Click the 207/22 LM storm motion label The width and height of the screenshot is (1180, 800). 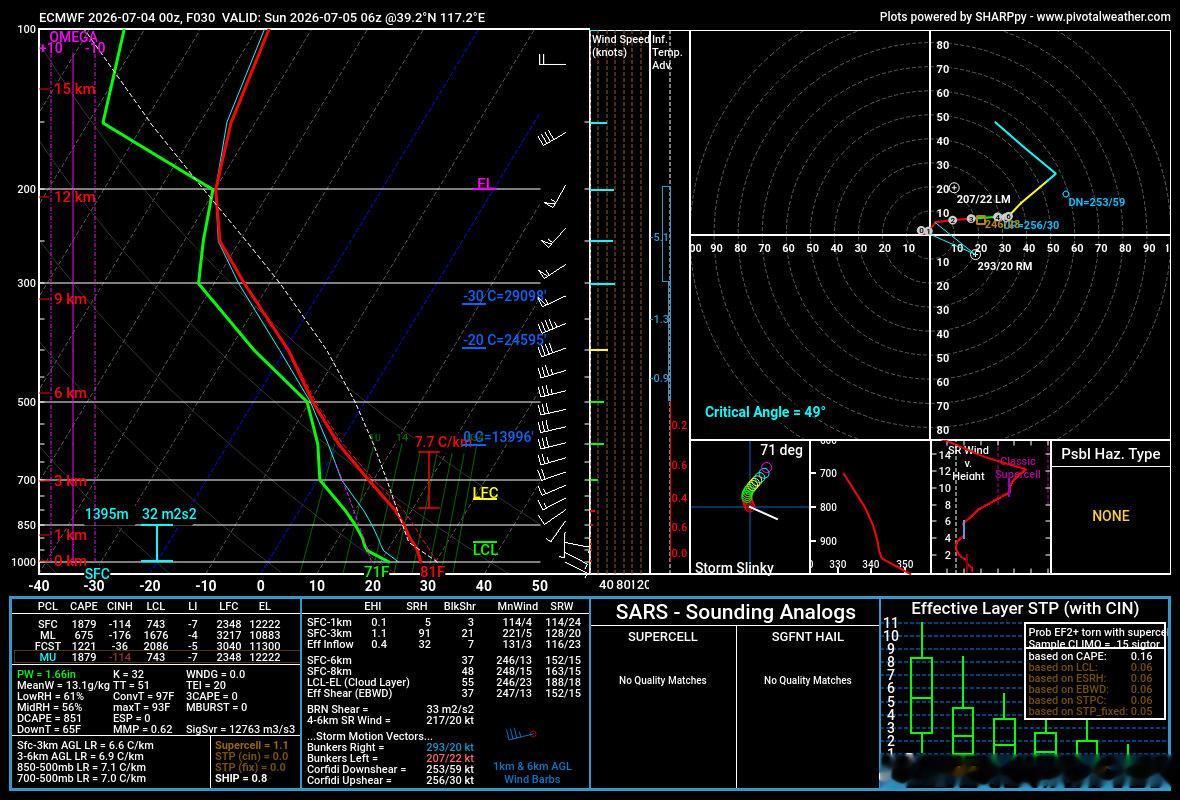click(984, 199)
